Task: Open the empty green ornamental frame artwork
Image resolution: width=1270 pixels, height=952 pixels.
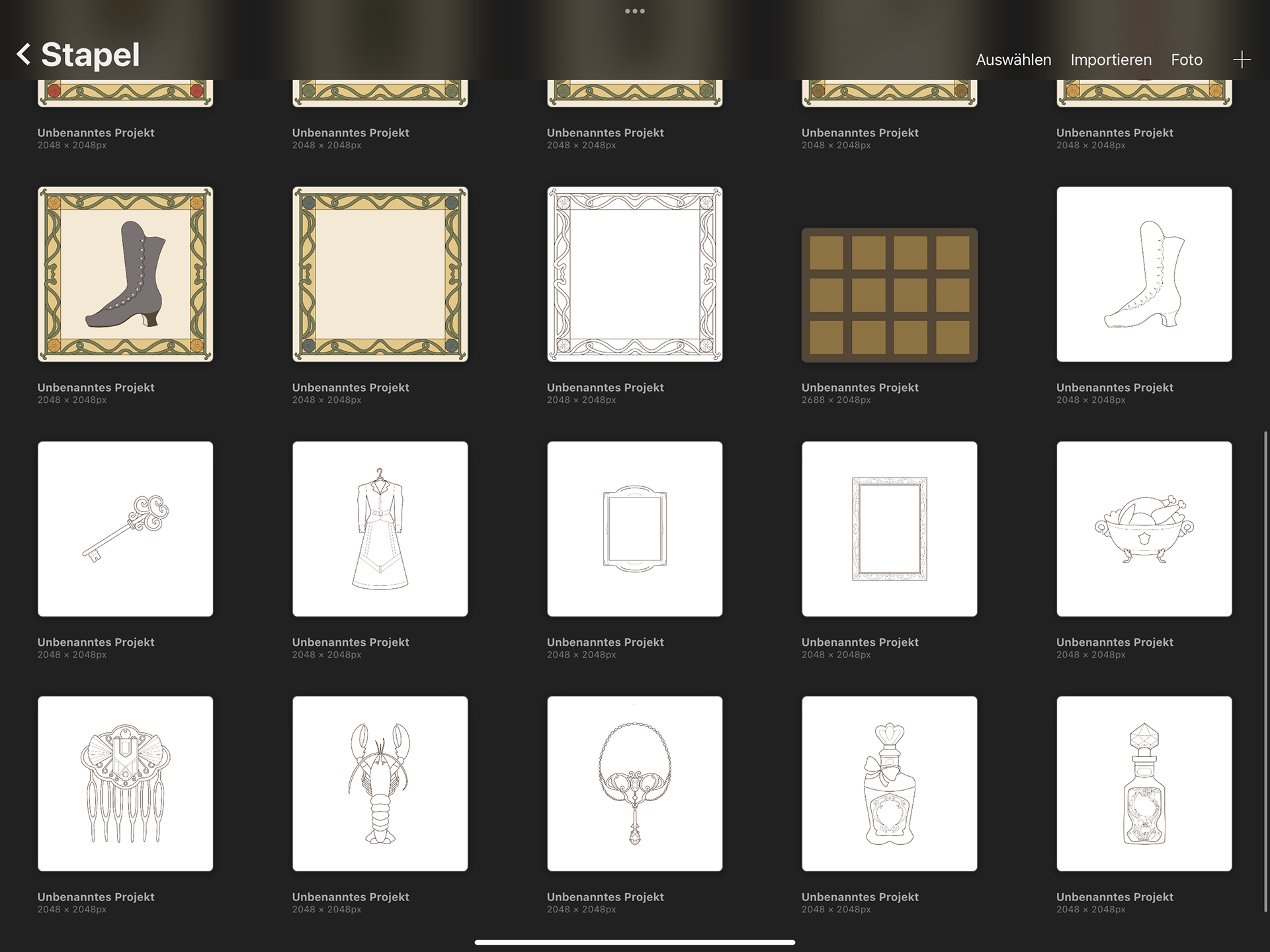Action: click(380, 274)
